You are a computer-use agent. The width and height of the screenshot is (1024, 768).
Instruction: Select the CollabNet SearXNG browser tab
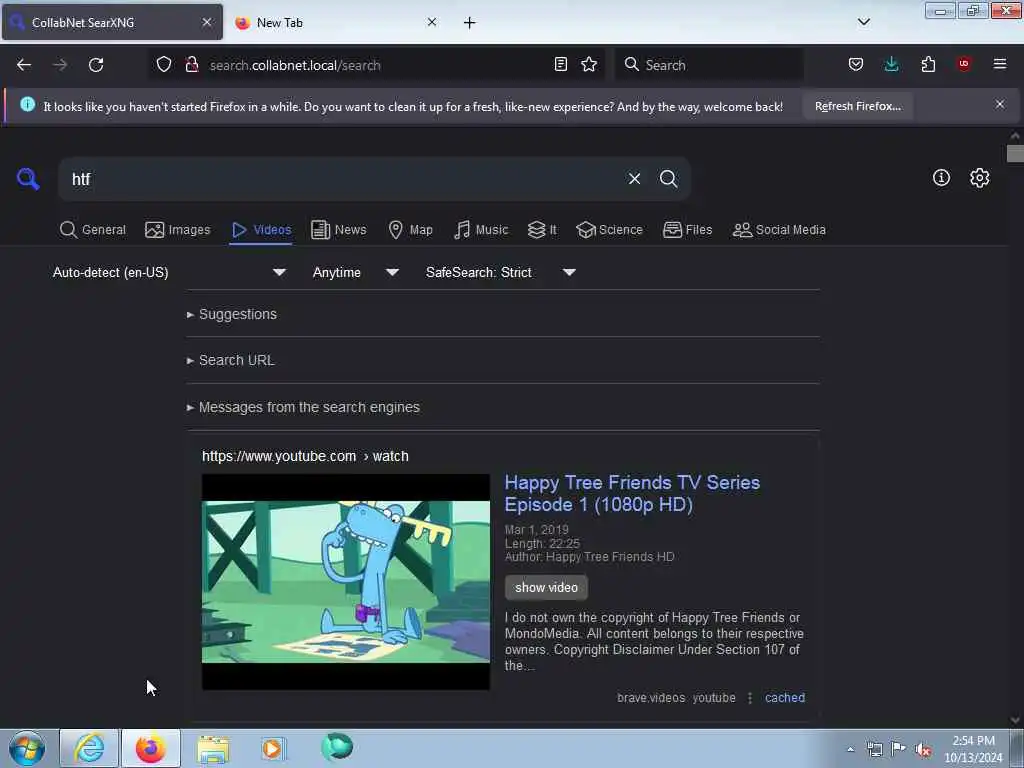pos(112,22)
